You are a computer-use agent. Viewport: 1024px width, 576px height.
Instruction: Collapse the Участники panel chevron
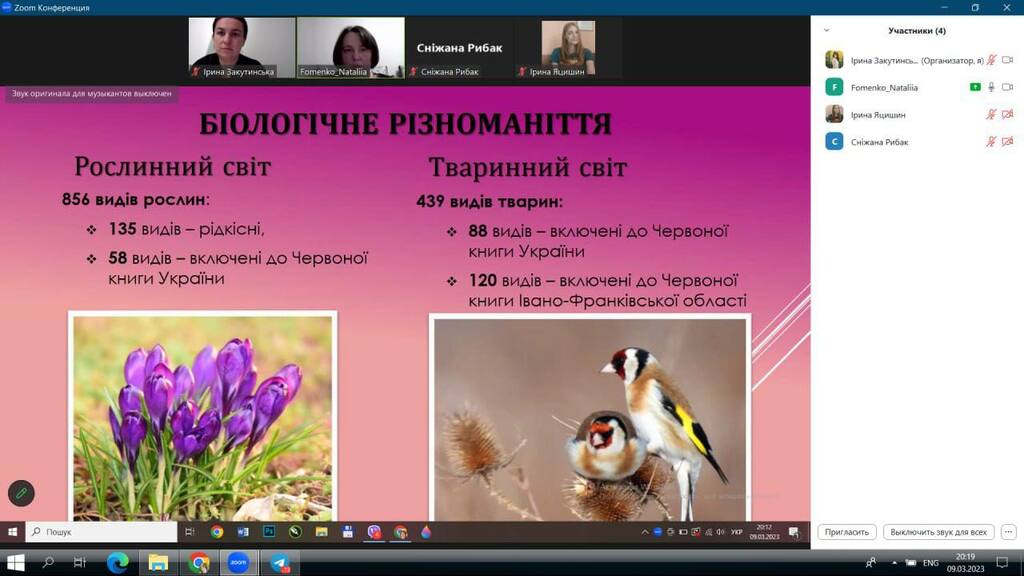[826, 31]
